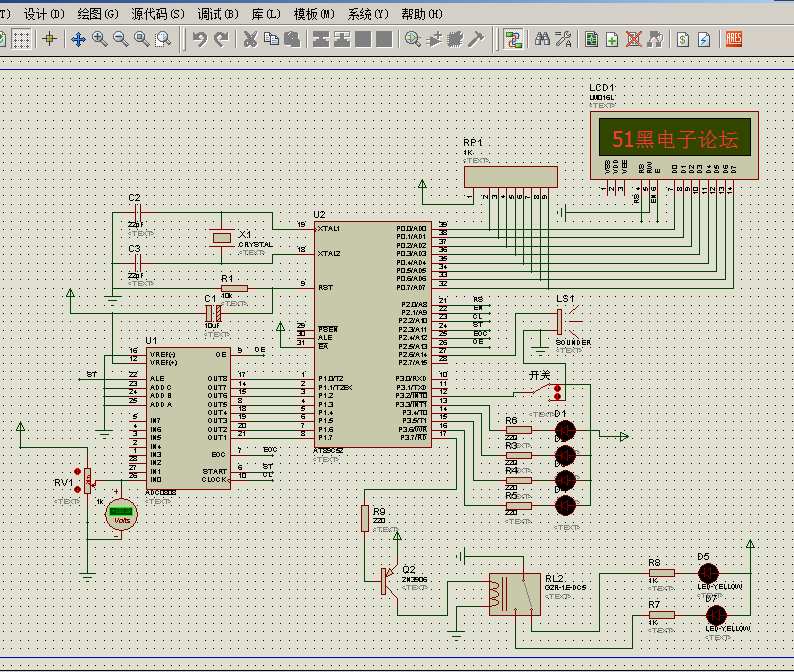Select the RL2 relay component
This screenshot has width=794, height=672.
[x=512, y=593]
